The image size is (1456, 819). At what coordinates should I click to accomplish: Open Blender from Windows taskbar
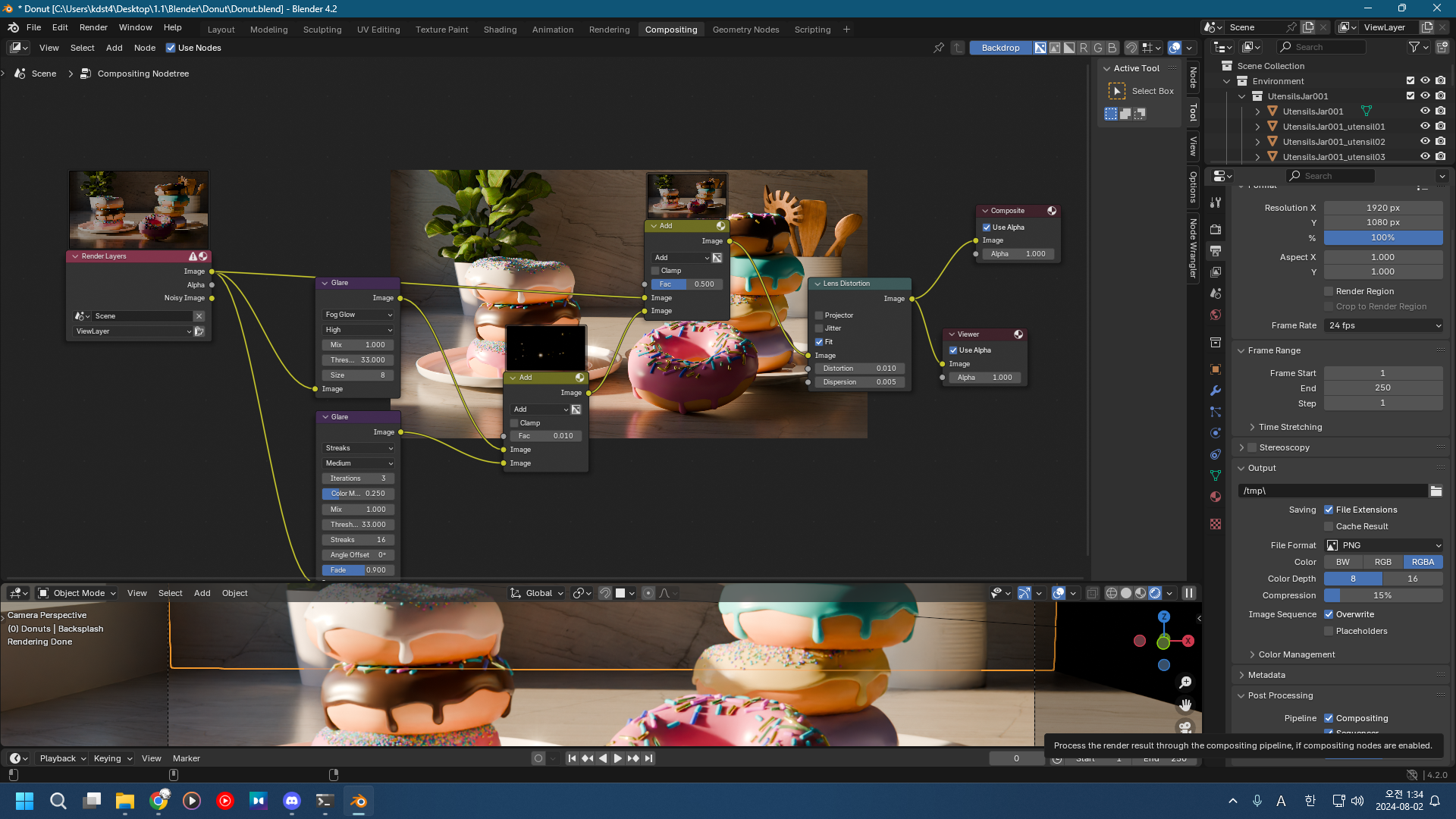tap(359, 801)
